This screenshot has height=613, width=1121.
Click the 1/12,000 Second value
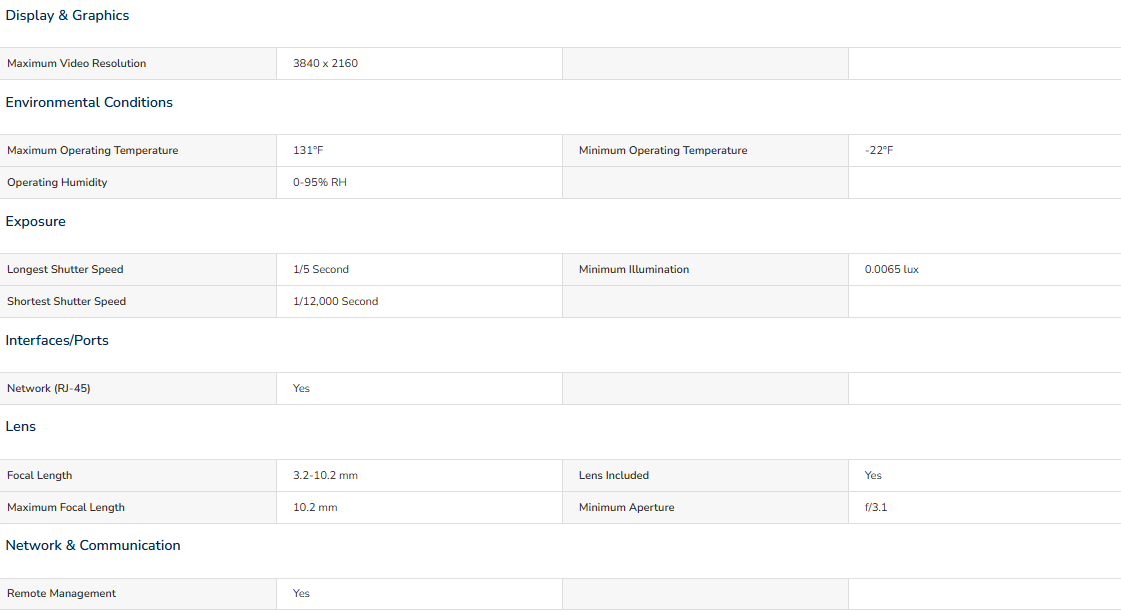pos(335,302)
